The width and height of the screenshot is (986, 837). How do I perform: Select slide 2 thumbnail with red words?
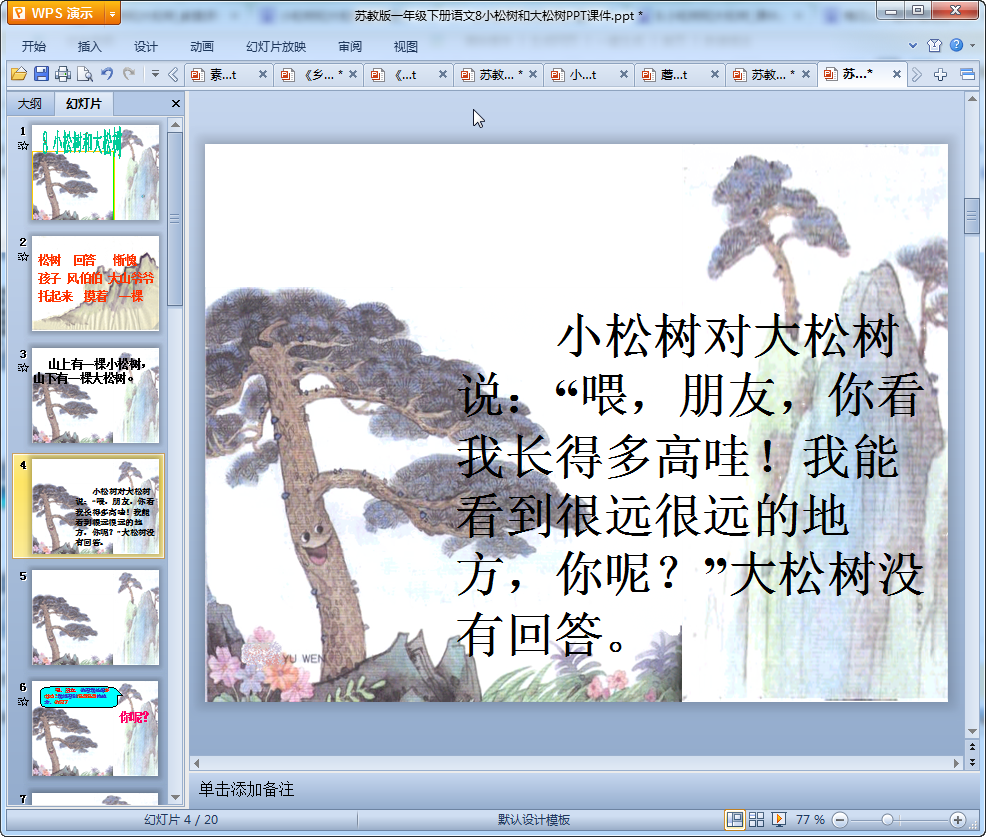click(96, 284)
